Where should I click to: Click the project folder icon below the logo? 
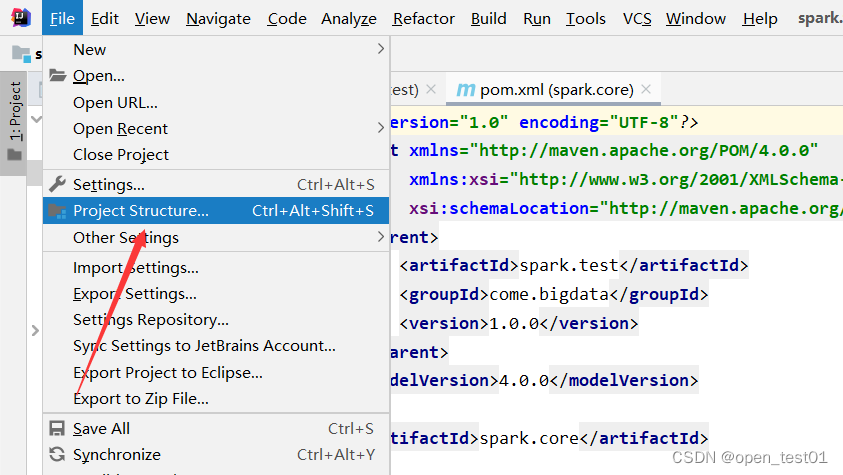click(22, 54)
